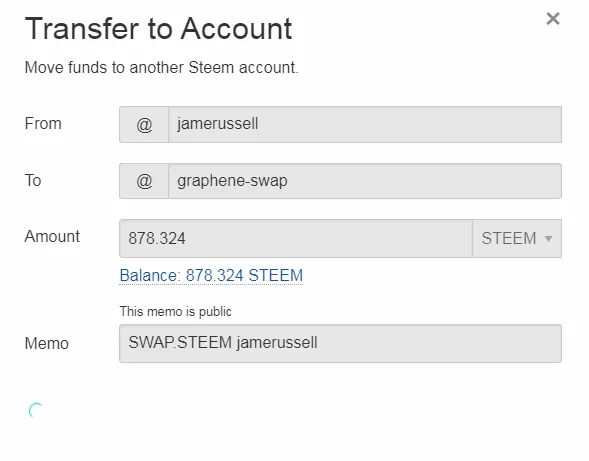Image resolution: width=589 pixels, height=461 pixels.
Task: Click the teal loading spinner icon
Action: (36, 410)
